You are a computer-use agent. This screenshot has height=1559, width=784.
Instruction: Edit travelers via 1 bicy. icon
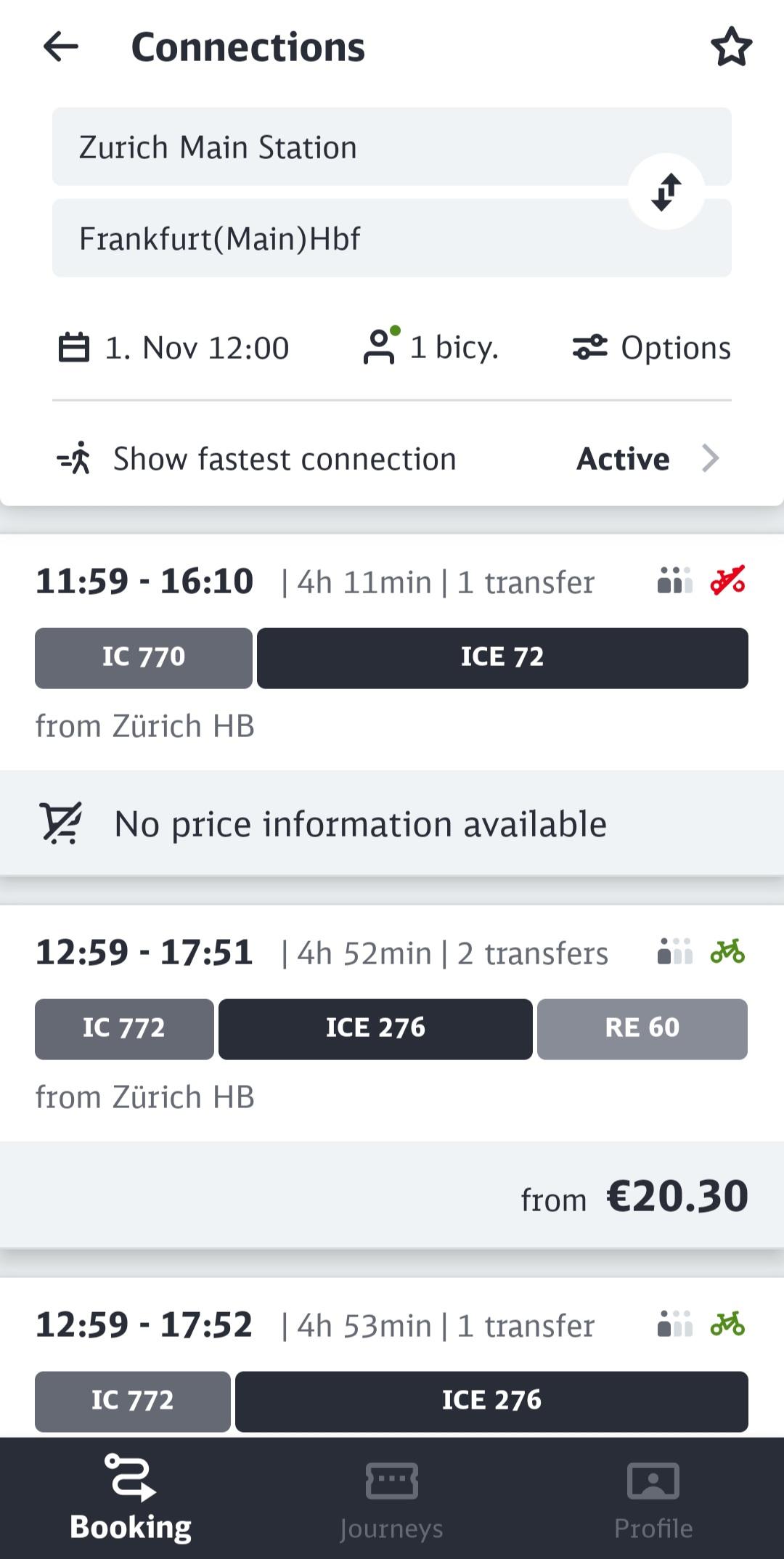pyautogui.click(x=430, y=346)
